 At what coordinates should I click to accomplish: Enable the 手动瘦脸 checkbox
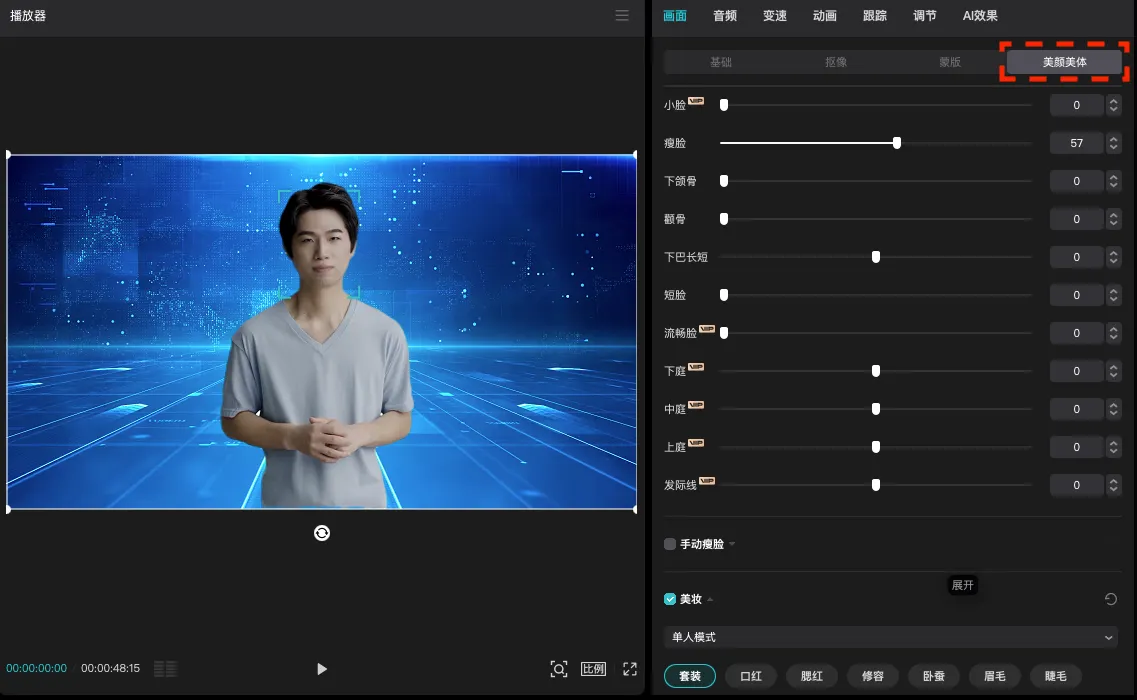coord(670,544)
